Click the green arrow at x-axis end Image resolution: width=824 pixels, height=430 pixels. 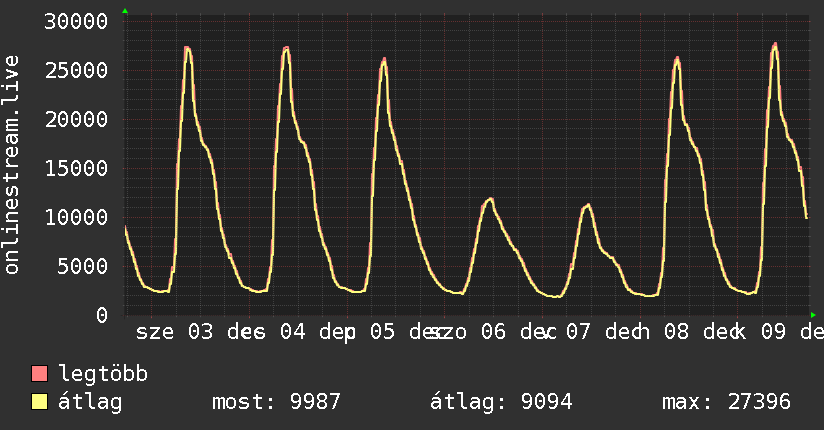click(813, 315)
